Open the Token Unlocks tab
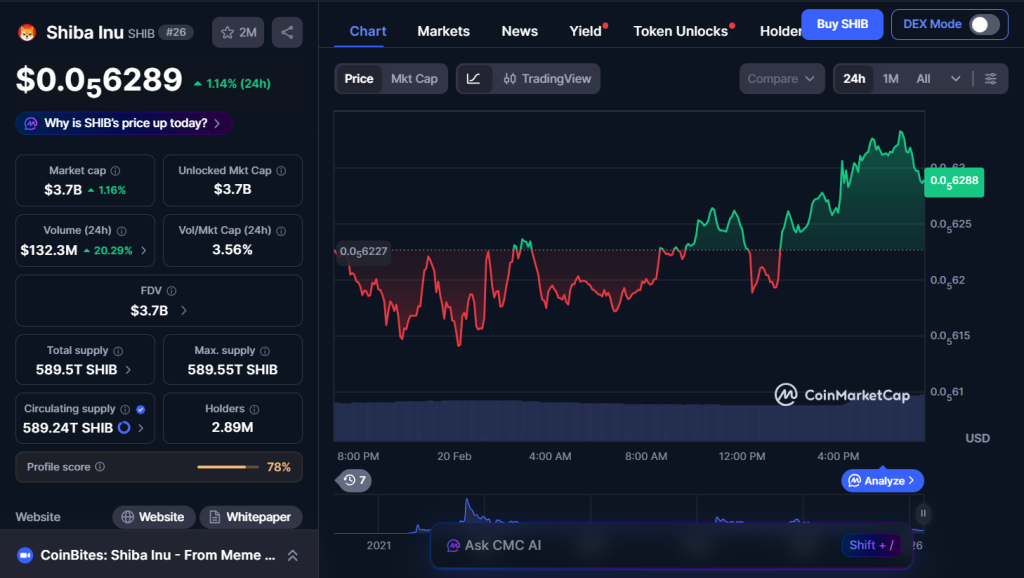Screen dimensions: 1024x578 (680, 31)
